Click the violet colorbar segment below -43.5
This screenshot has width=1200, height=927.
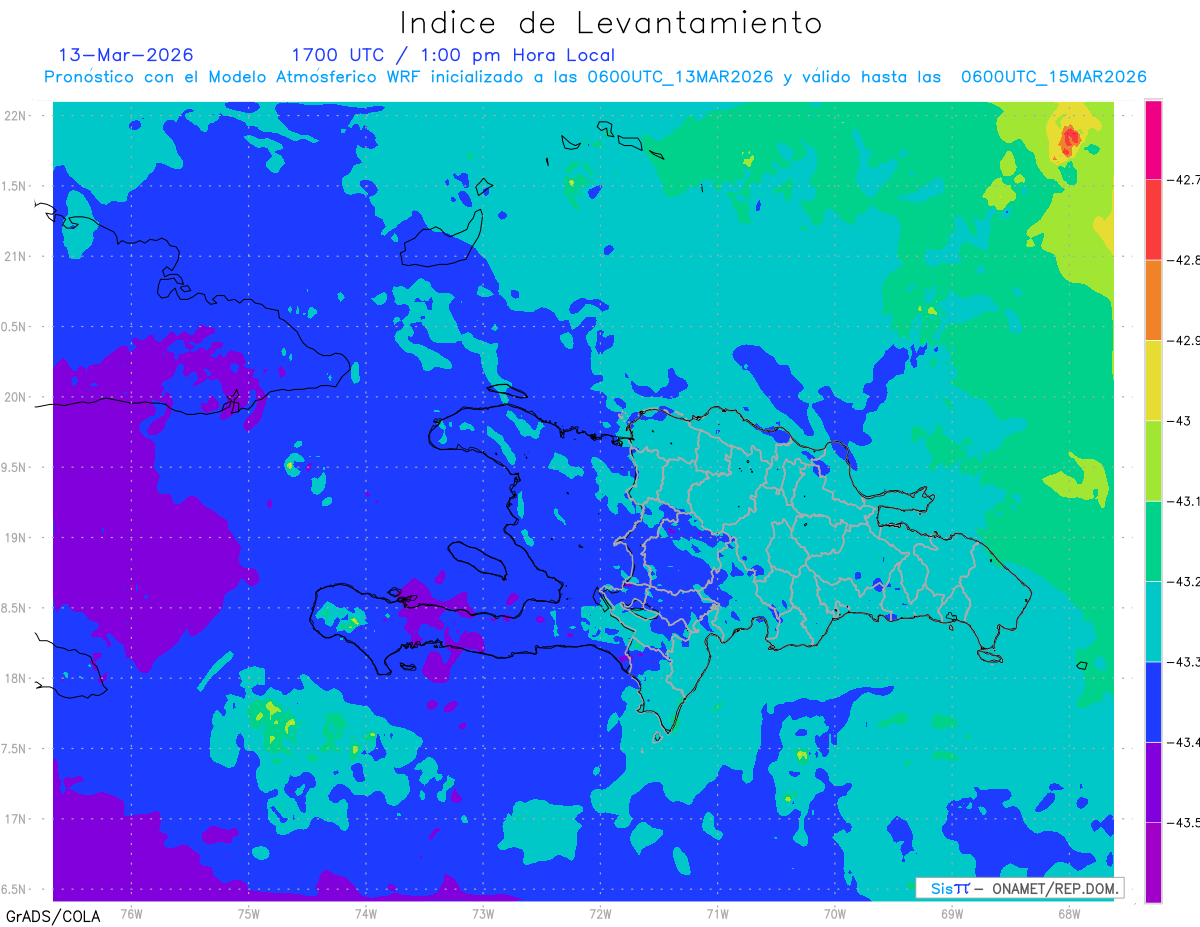click(x=1153, y=862)
